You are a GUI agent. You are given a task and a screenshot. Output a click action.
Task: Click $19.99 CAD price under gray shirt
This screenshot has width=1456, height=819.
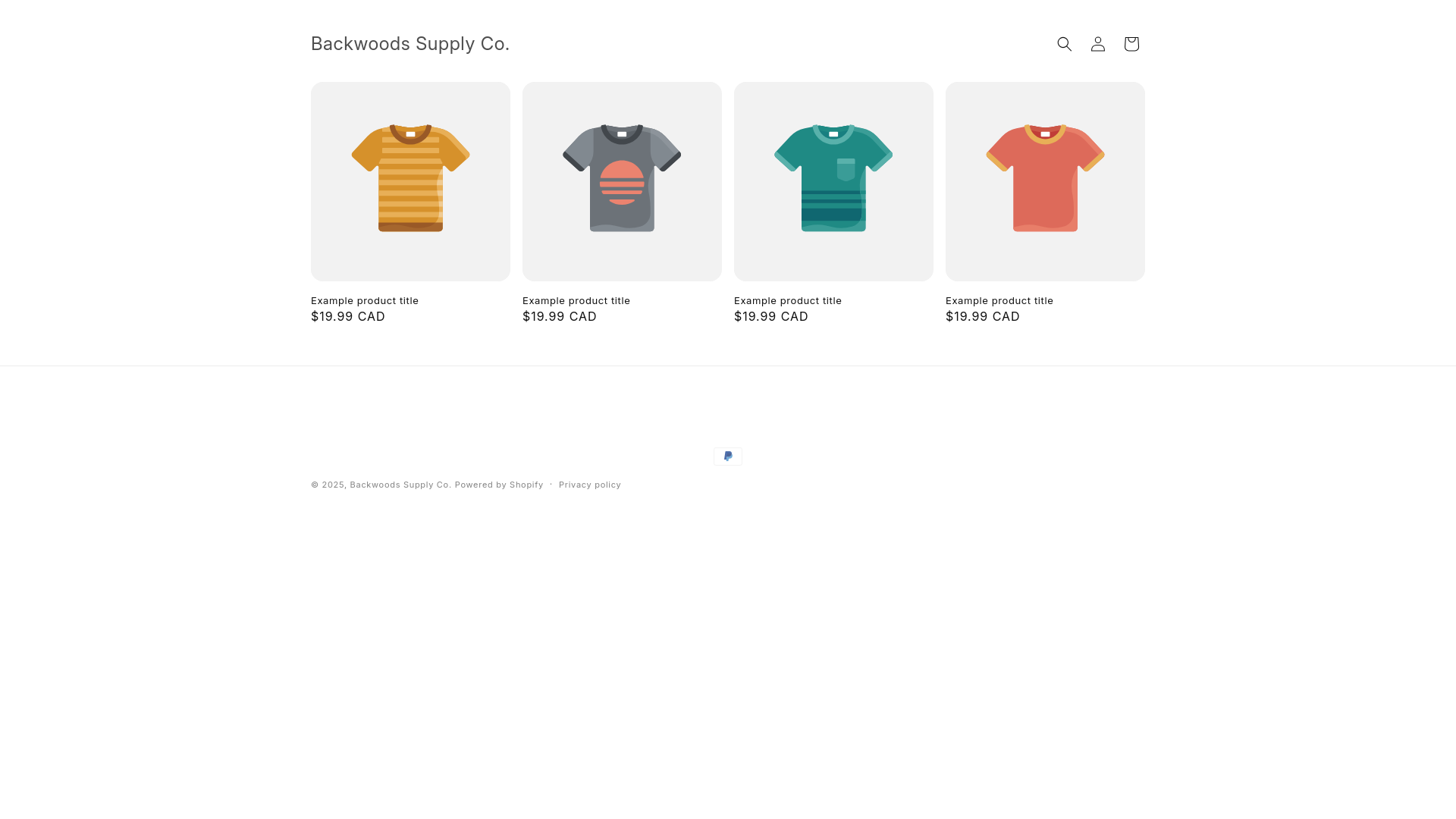[x=560, y=316]
